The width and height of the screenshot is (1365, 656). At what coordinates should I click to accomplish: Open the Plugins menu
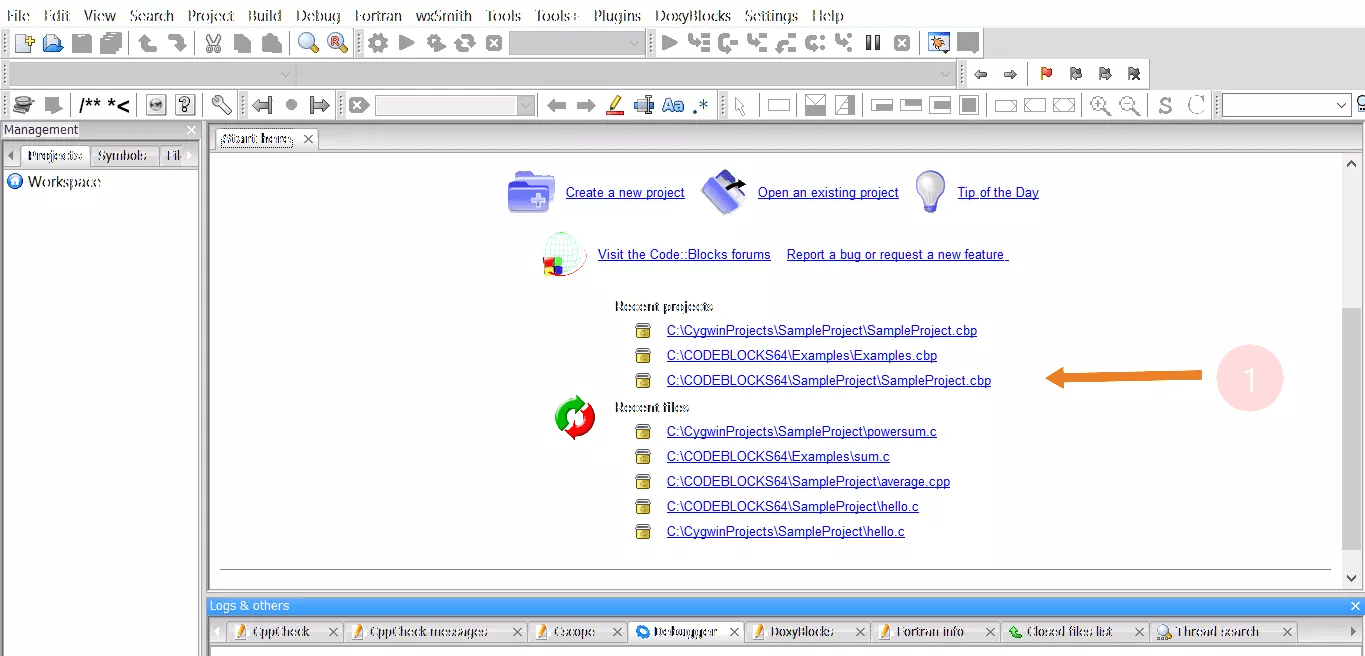617,15
